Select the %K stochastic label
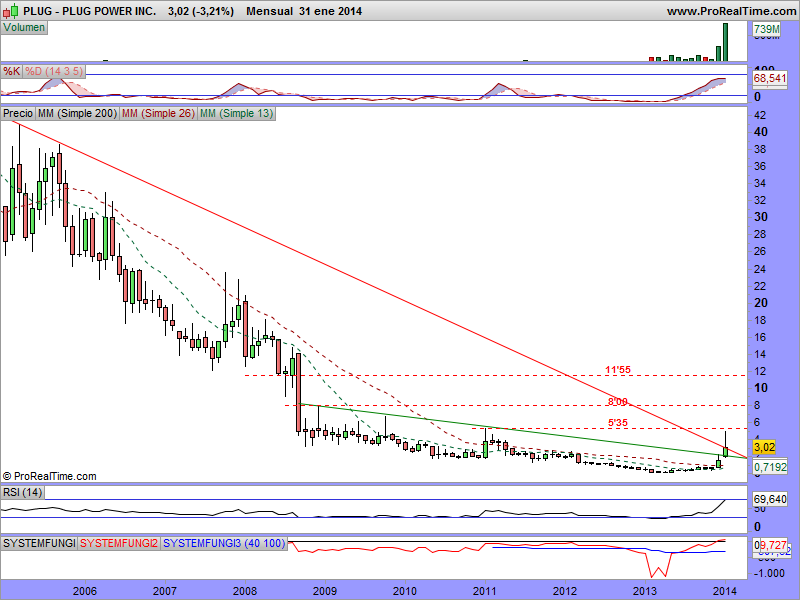 coord(12,71)
